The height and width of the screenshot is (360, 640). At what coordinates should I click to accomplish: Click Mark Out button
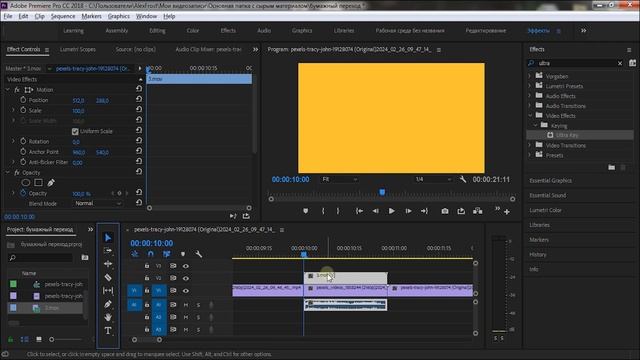click(x=338, y=211)
